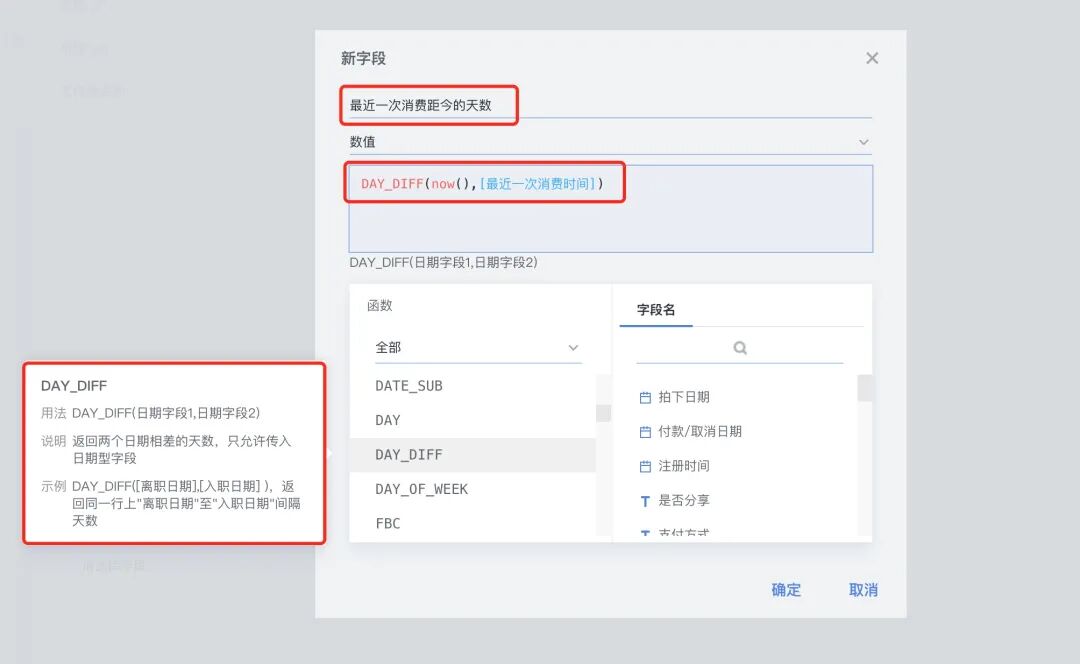The image size is (1080, 664).
Task: Expand the function filter chevron above DATE_SUB
Action: (573, 347)
